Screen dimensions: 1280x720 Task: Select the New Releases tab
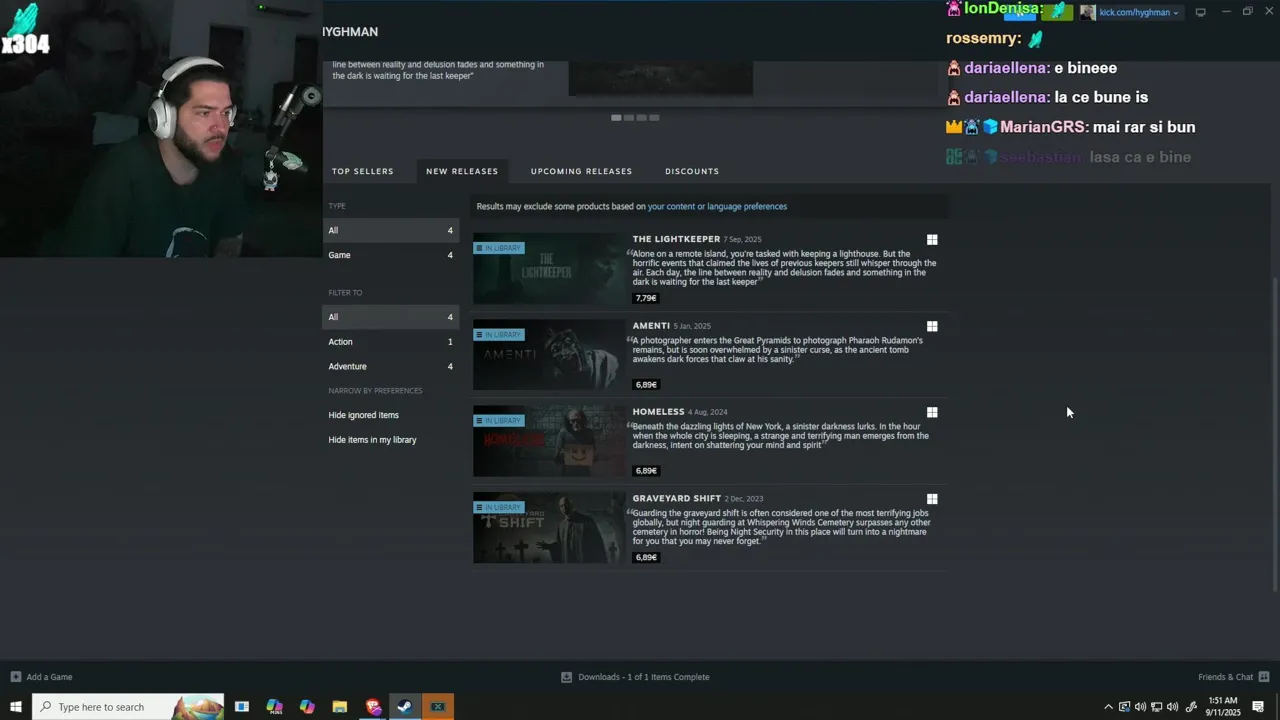pos(462,171)
